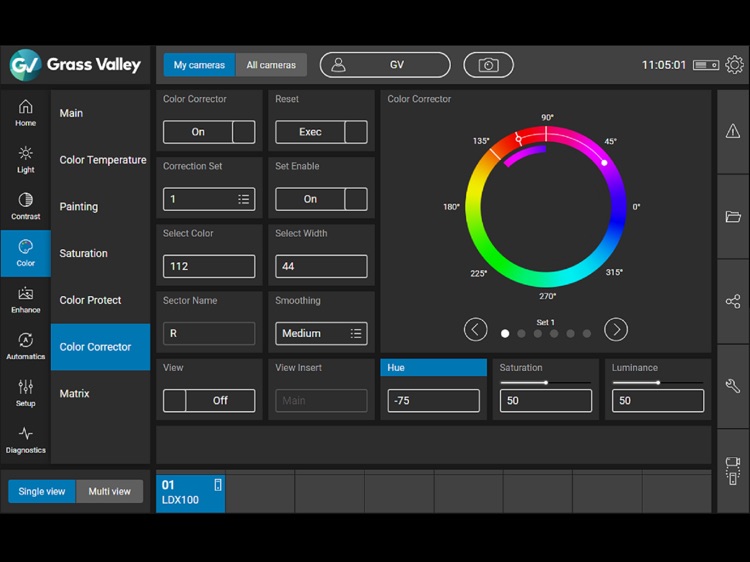The image size is (750, 562).
Task: Click the share network icon
Action: 732,301
